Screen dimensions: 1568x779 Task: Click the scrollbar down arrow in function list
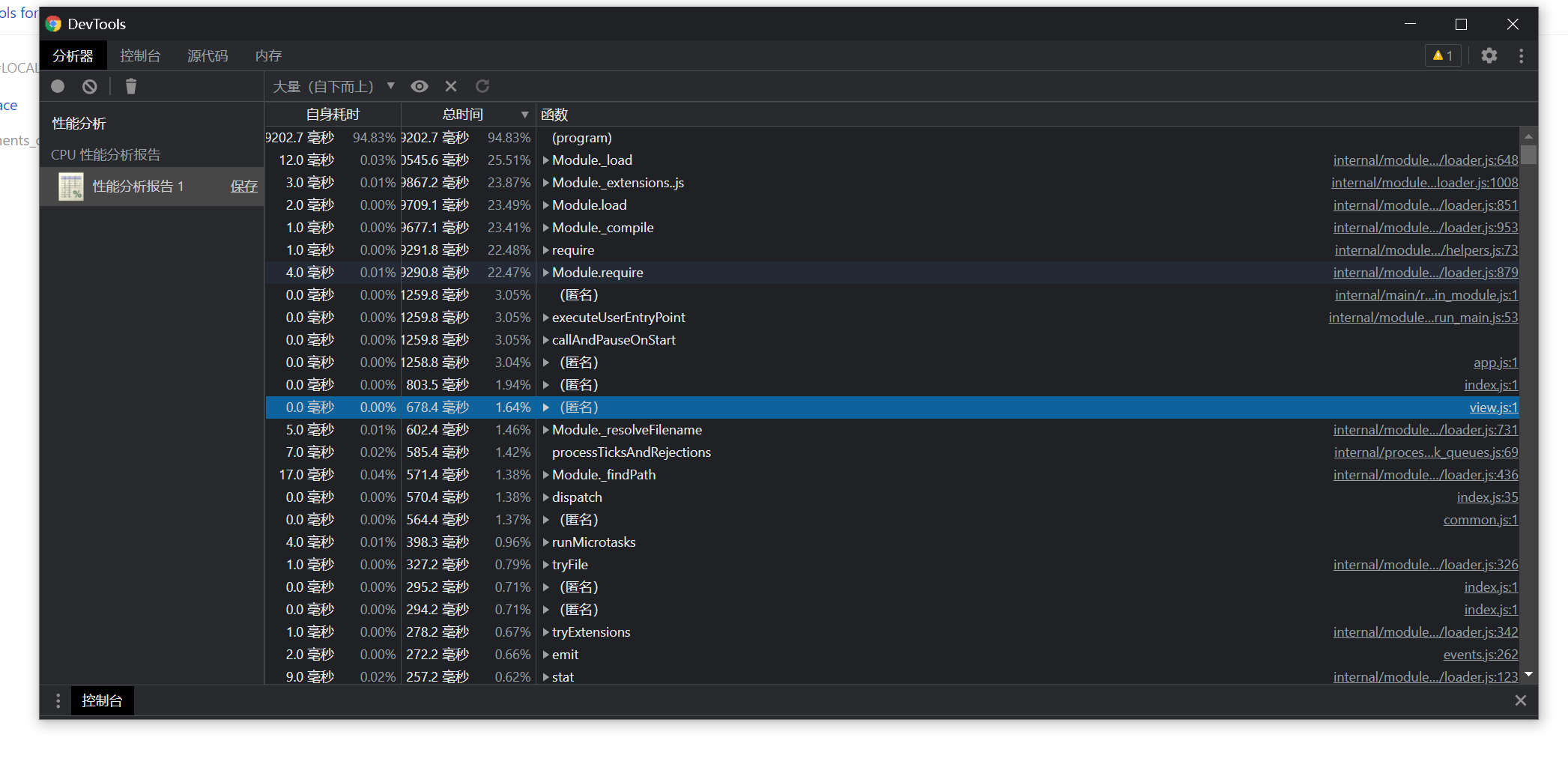[x=1529, y=675]
